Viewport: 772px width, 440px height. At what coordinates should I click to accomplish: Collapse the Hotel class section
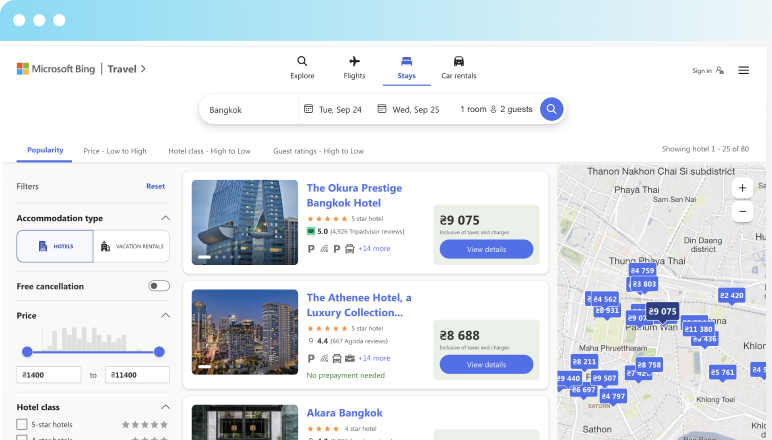coord(165,407)
